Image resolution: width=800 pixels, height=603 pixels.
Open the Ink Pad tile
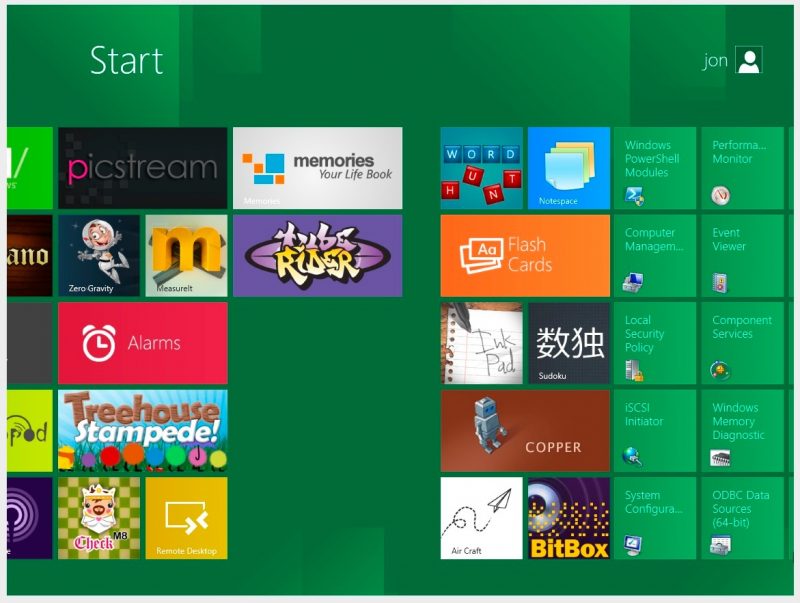pyautogui.click(x=479, y=343)
